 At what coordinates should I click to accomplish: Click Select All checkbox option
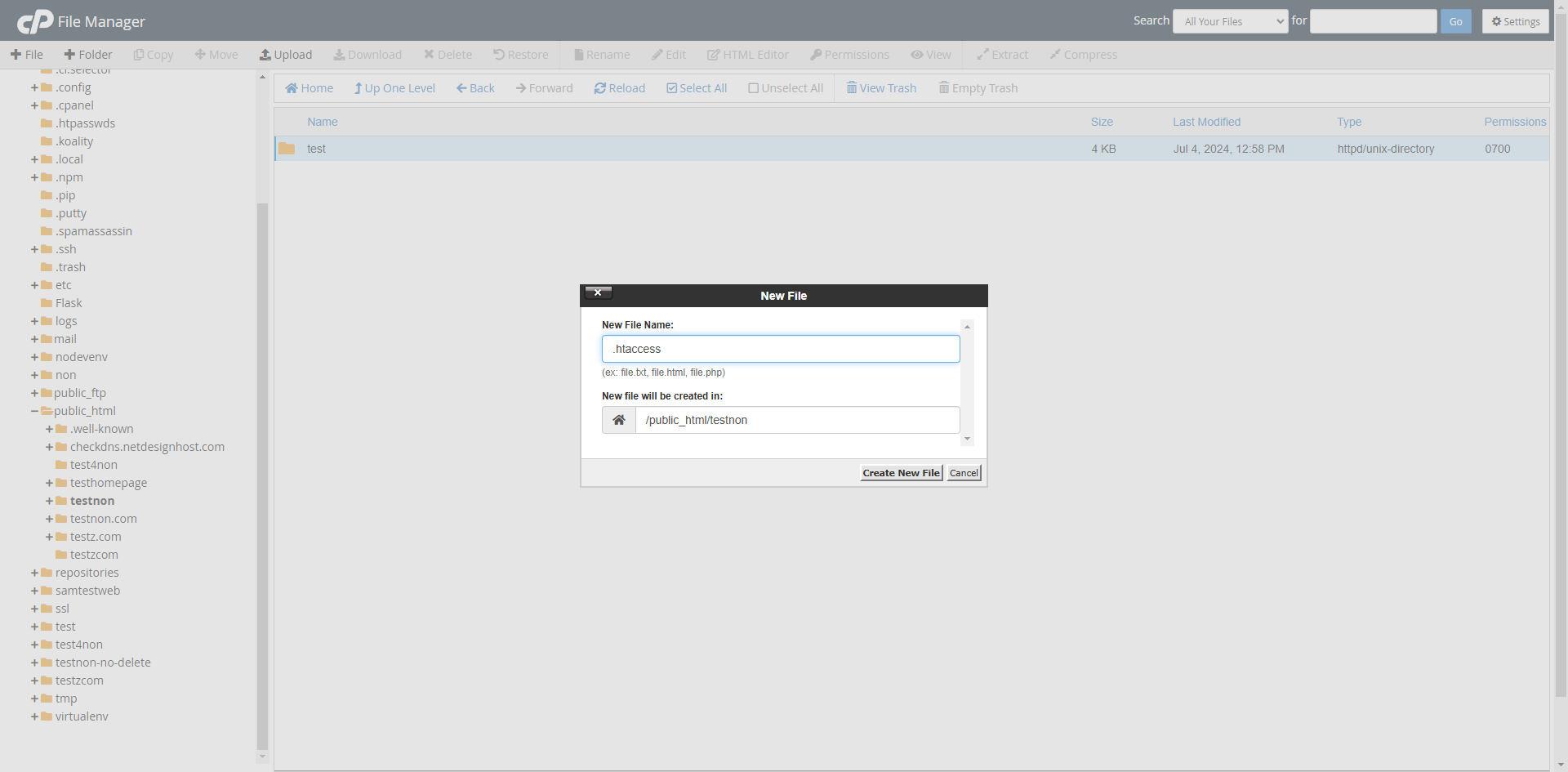point(697,88)
